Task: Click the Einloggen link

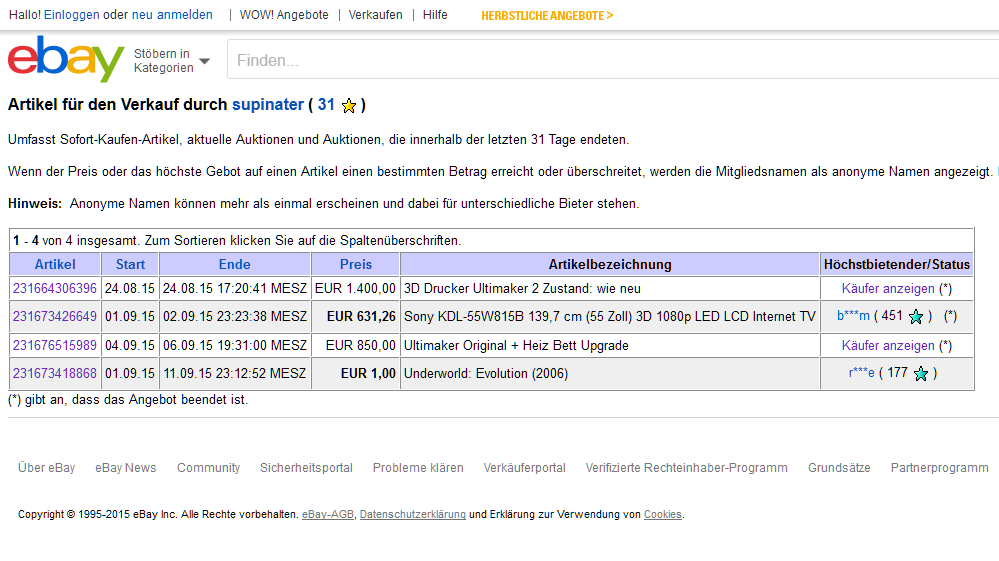Action: point(71,15)
